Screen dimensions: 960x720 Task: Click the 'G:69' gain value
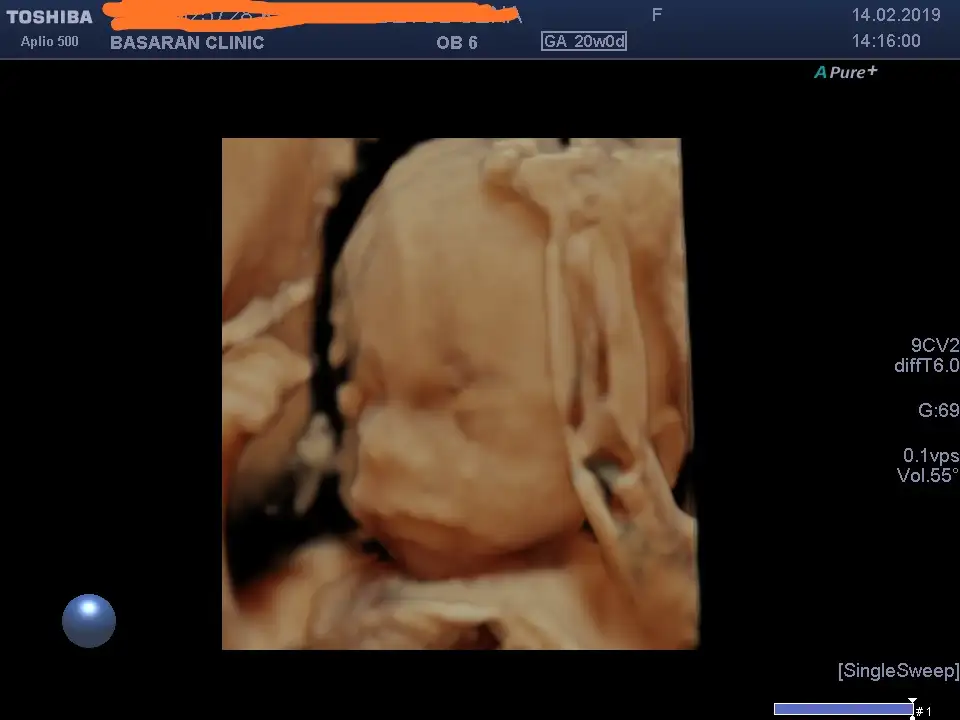(938, 410)
